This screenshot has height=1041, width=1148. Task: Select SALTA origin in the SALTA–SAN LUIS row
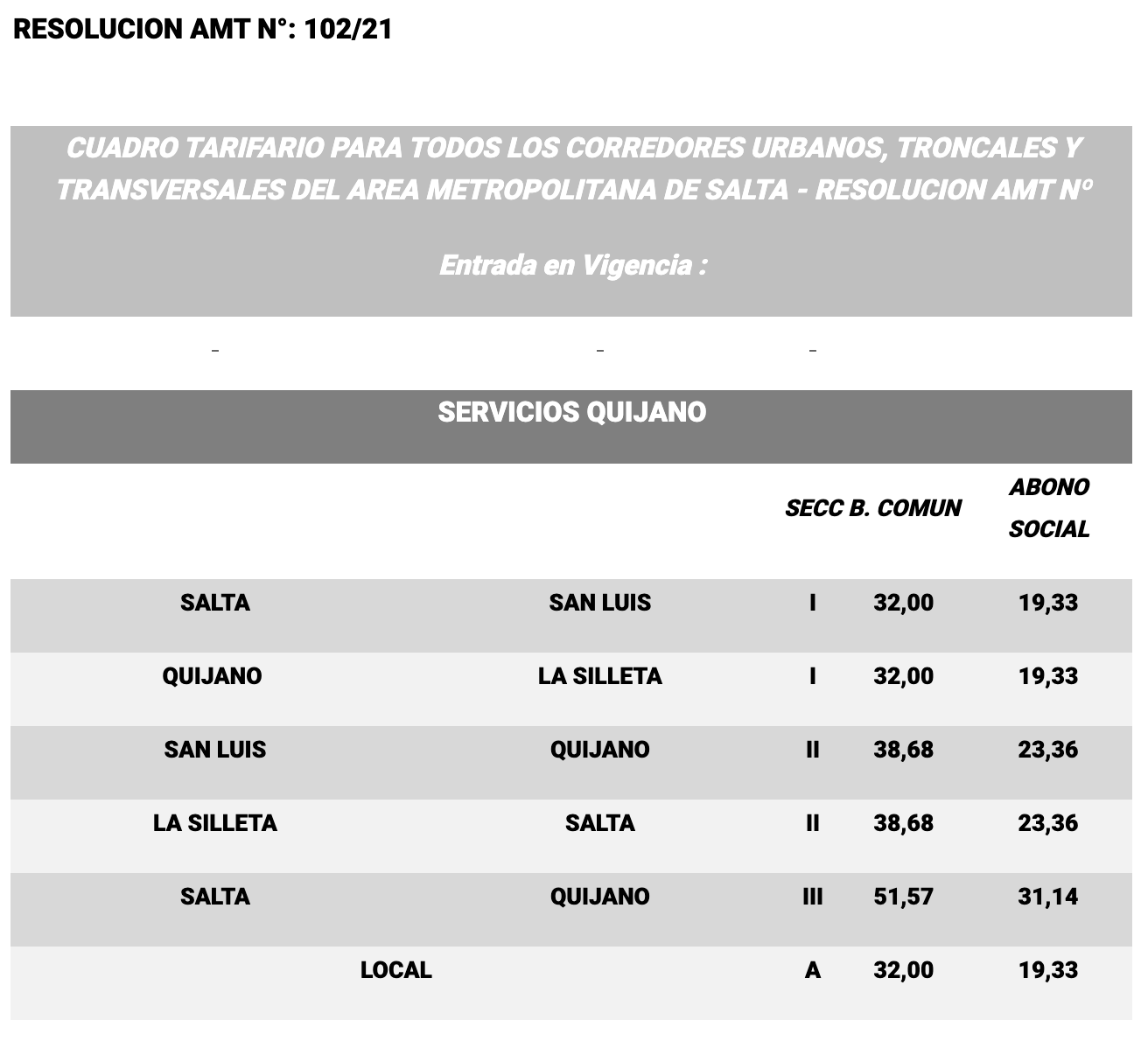[215, 603]
